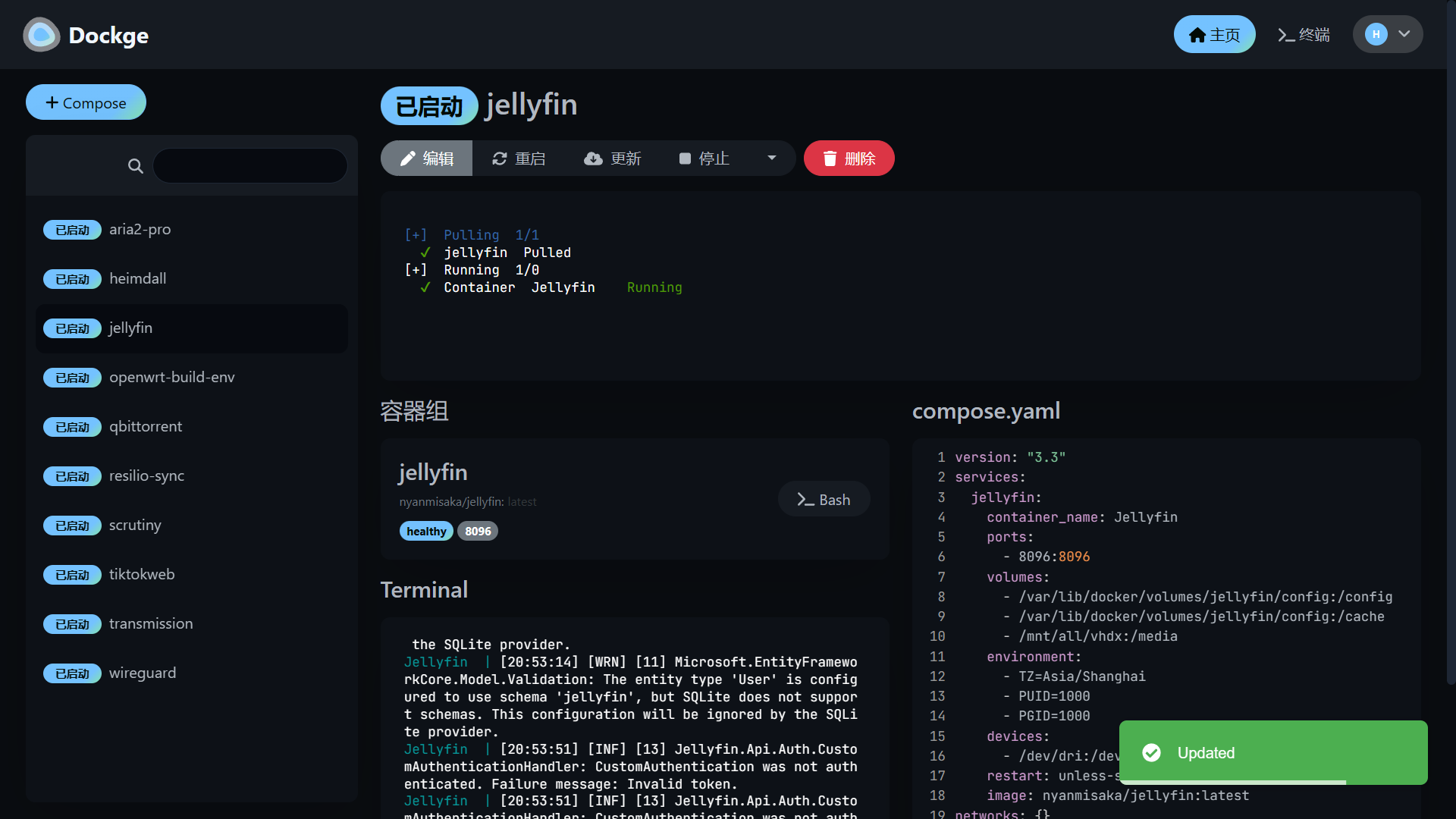Image resolution: width=1456 pixels, height=819 pixels.
Task: Click the PGID=1000 line in yaml
Action: pyautogui.click(x=1046, y=716)
